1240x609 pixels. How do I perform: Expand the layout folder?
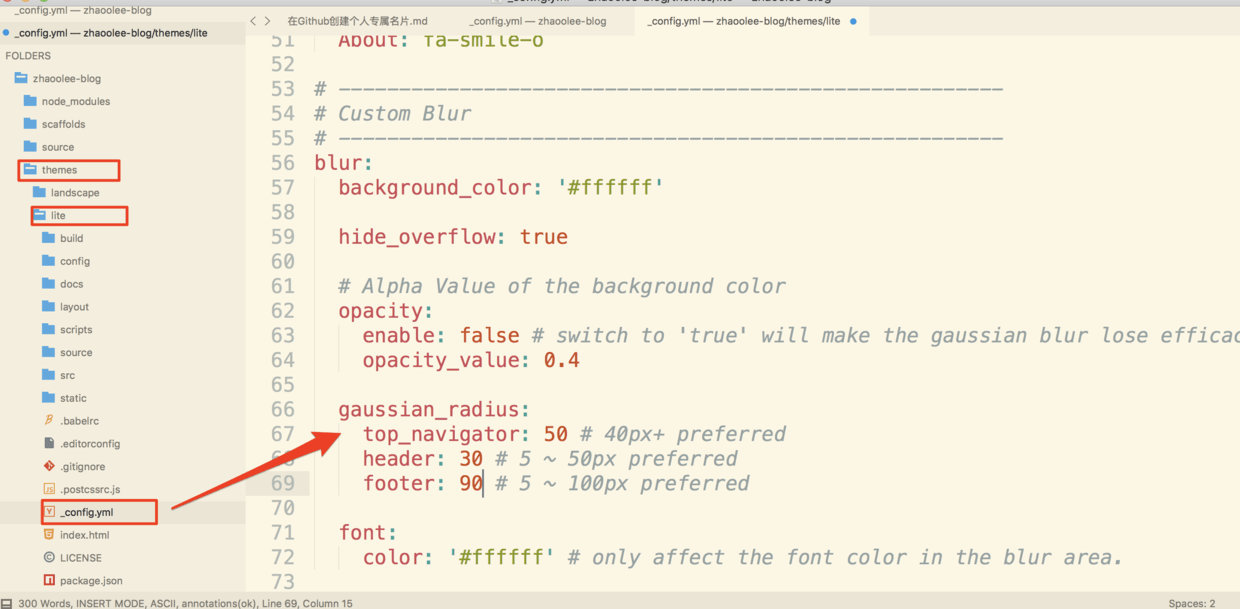coord(74,307)
